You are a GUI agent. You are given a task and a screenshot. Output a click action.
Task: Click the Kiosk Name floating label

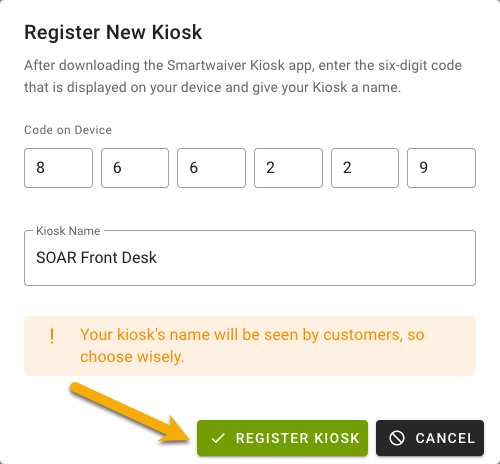tap(68, 231)
